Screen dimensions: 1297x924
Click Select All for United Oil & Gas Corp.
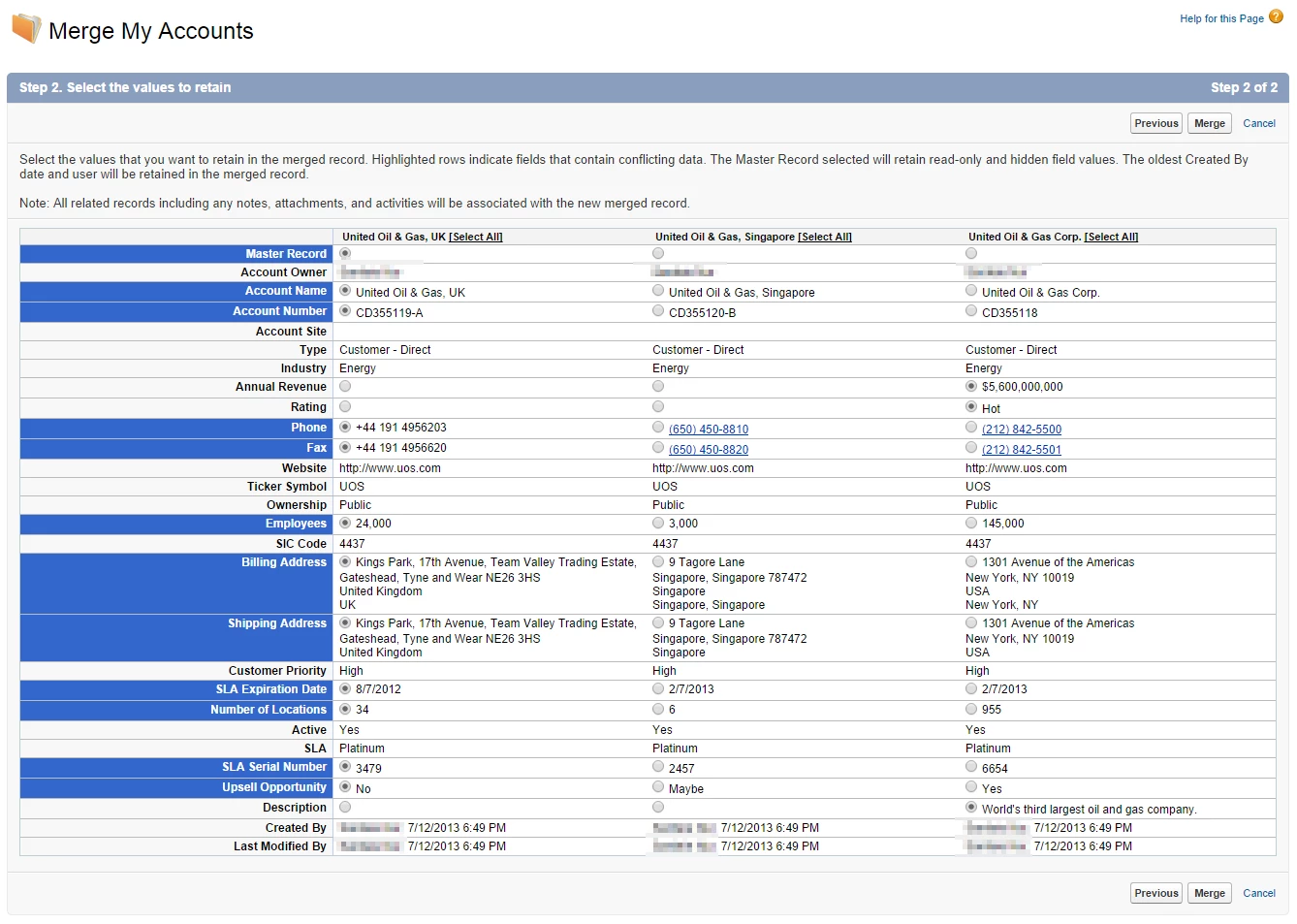click(x=1111, y=237)
